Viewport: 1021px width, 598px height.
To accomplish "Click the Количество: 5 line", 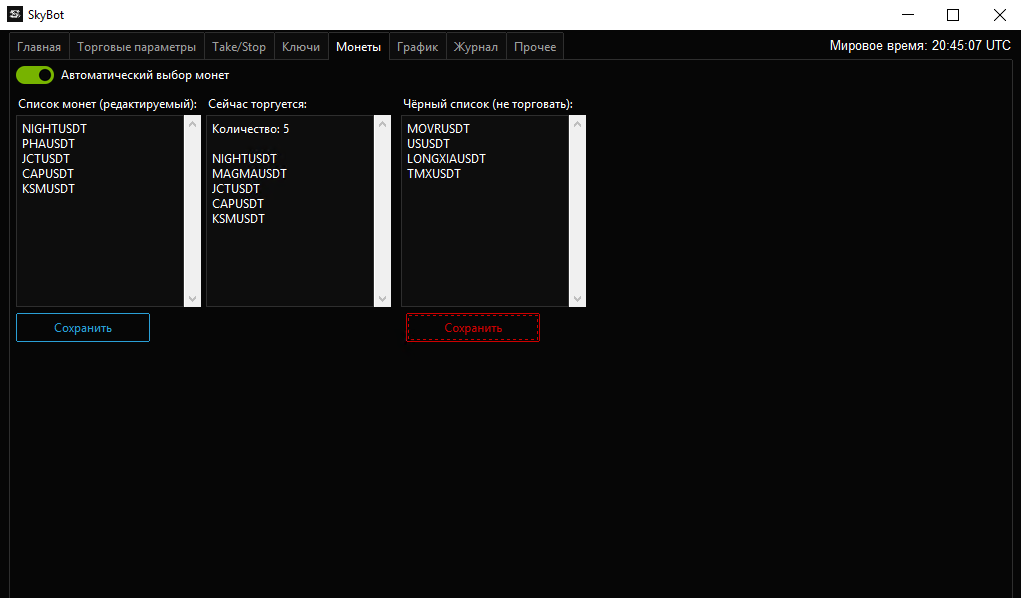I will tap(251, 129).
